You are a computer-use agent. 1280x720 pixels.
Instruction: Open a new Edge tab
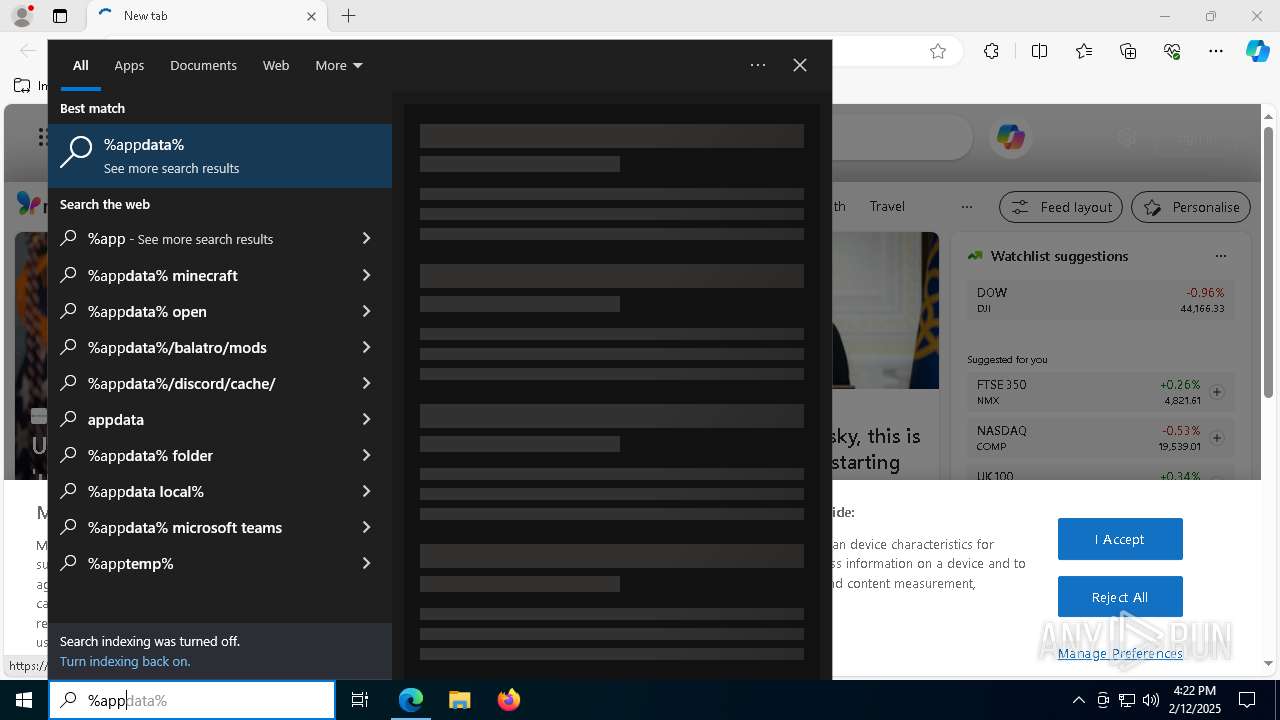coord(348,16)
